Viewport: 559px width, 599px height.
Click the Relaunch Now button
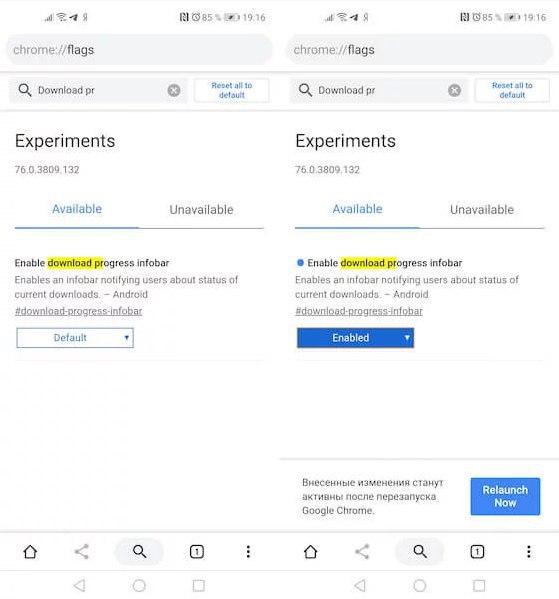pos(505,496)
